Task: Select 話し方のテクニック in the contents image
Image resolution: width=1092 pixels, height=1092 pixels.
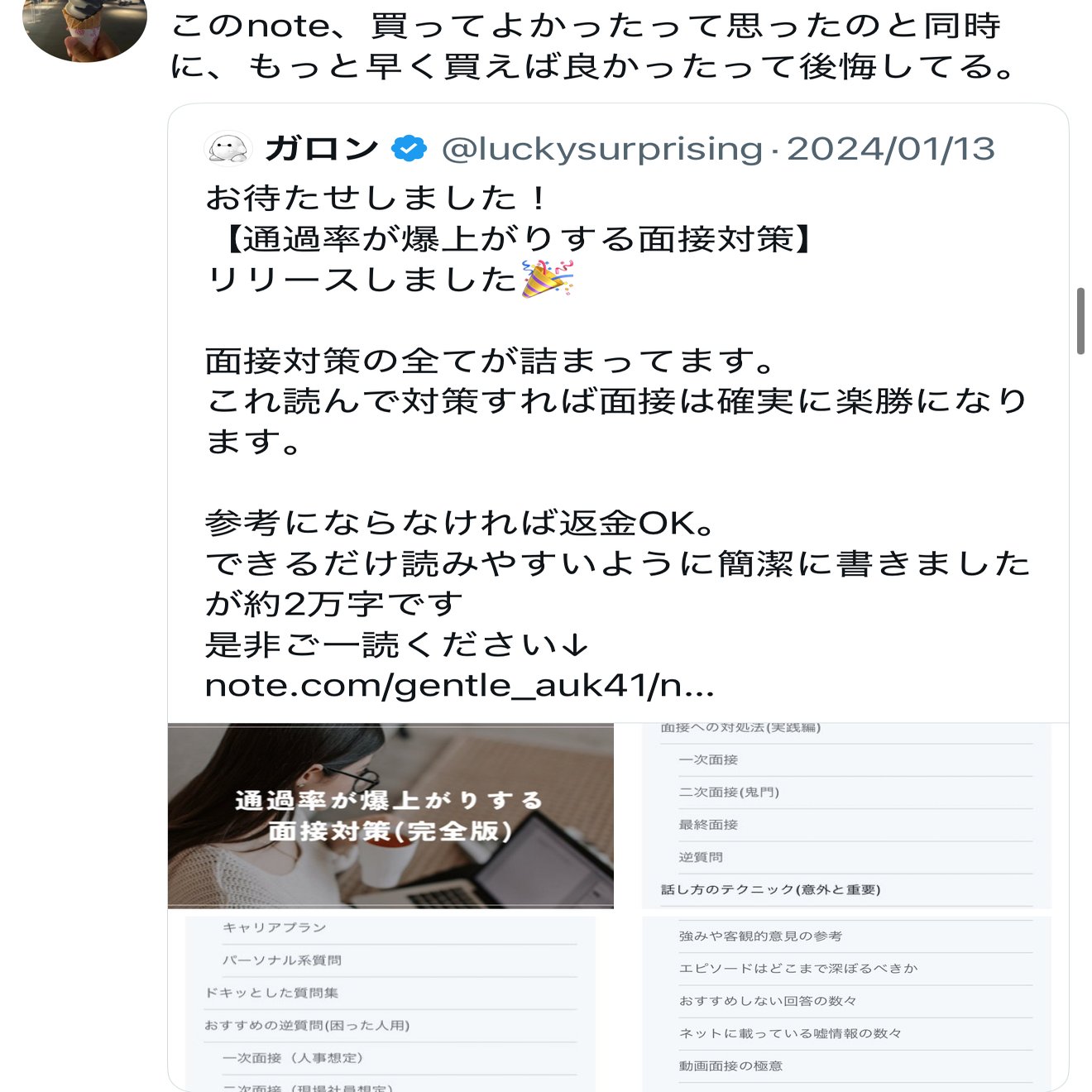Action: pyautogui.click(x=770, y=890)
